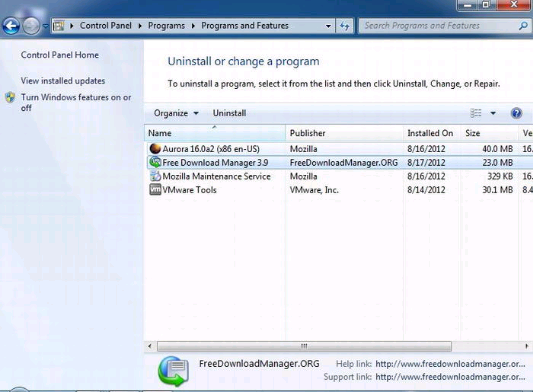Sort by the Publisher column header
Image resolution: width=534 pixels, height=392 pixels.
click(x=344, y=133)
